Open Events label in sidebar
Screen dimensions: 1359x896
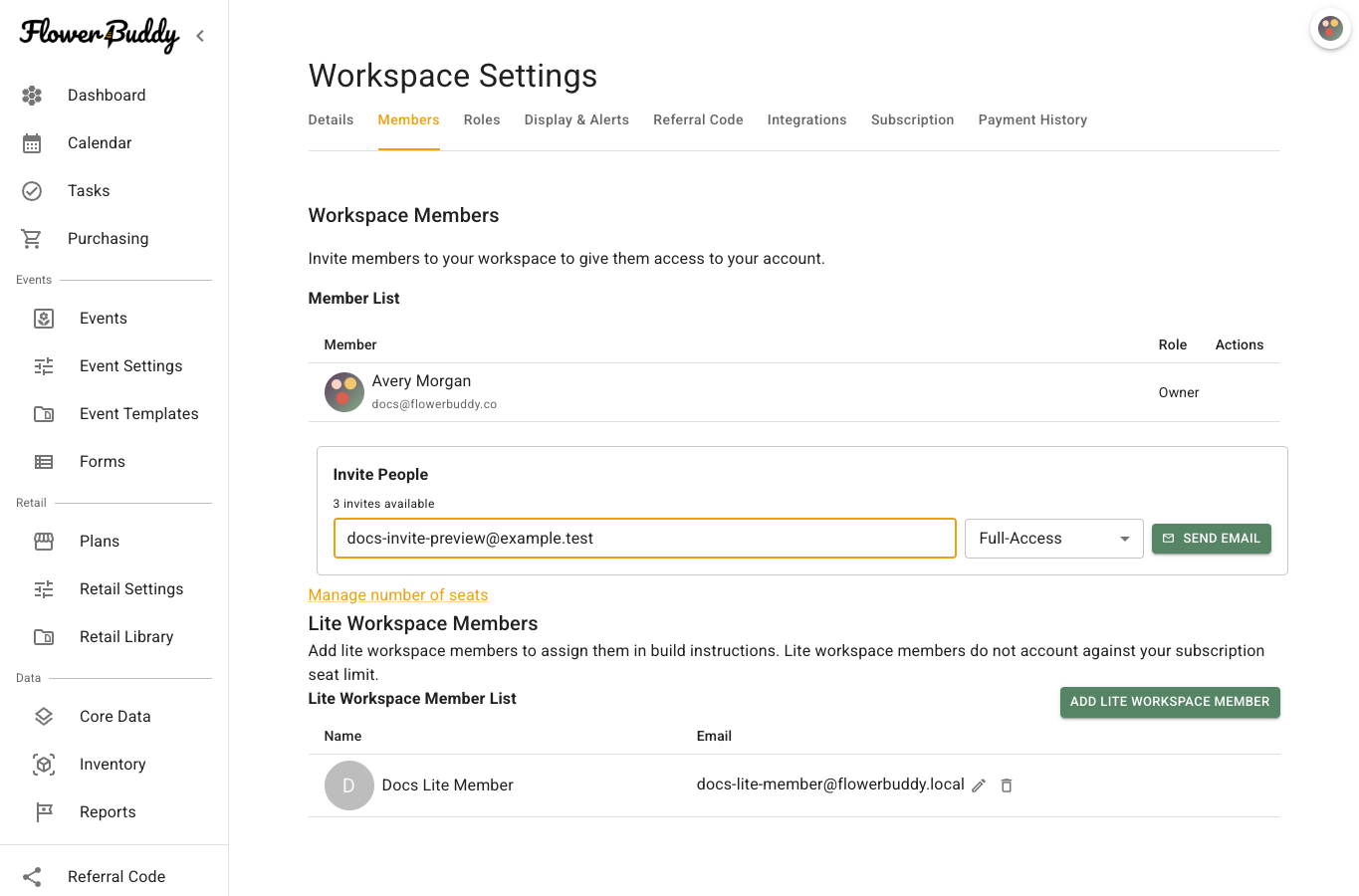104,319
